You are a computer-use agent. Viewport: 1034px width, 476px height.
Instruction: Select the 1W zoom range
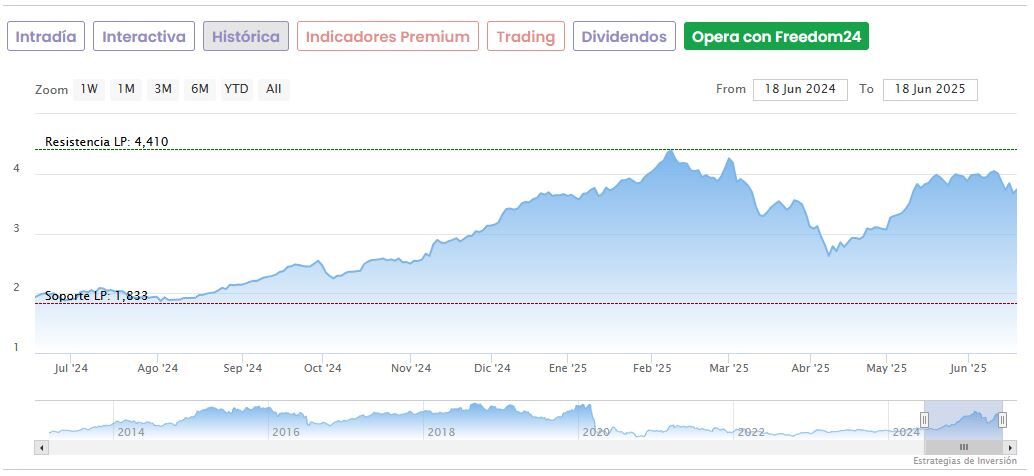pyautogui.click(x=89, y=89)
